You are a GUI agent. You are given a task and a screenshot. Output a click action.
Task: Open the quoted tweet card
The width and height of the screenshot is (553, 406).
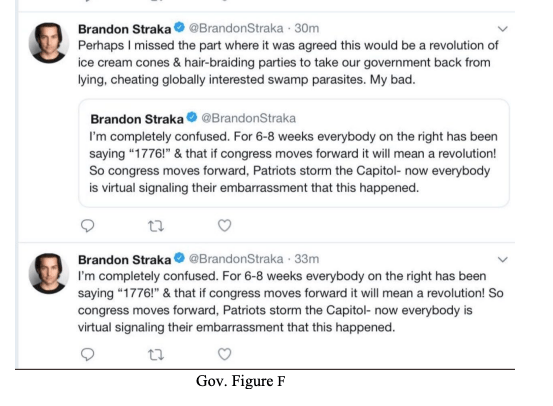294,153
